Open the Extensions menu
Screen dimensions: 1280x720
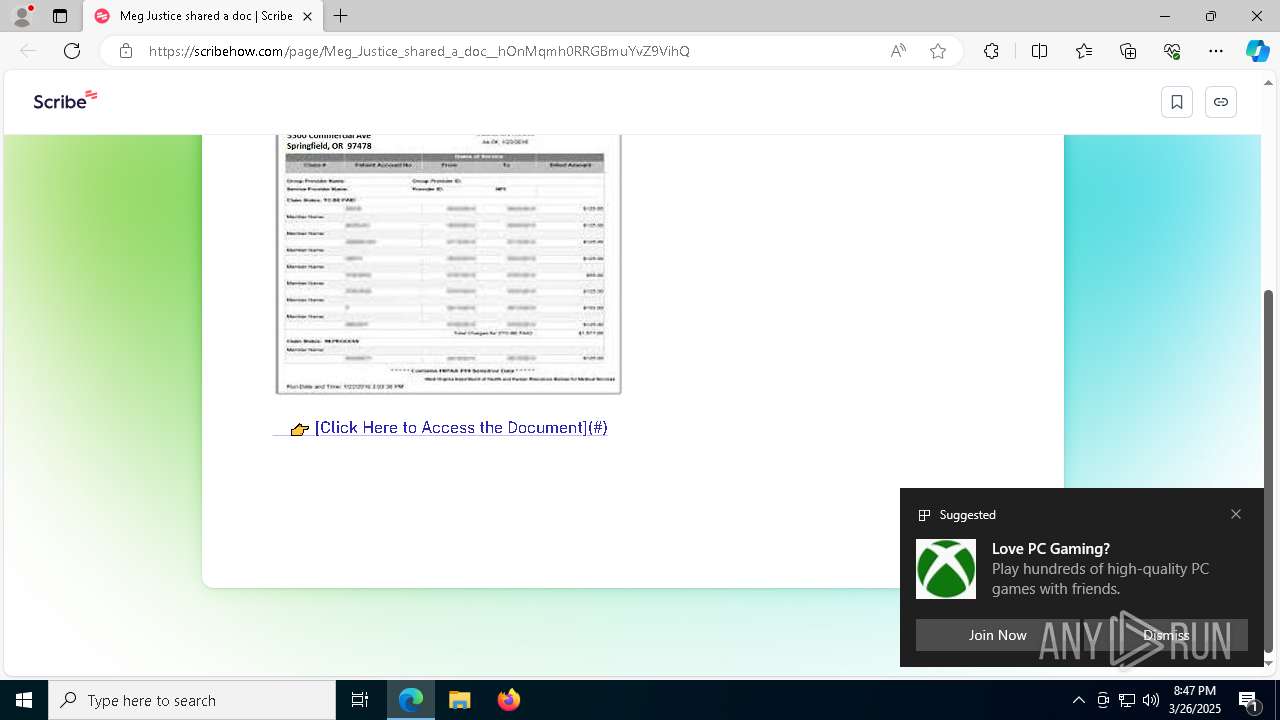pos(991,51)
